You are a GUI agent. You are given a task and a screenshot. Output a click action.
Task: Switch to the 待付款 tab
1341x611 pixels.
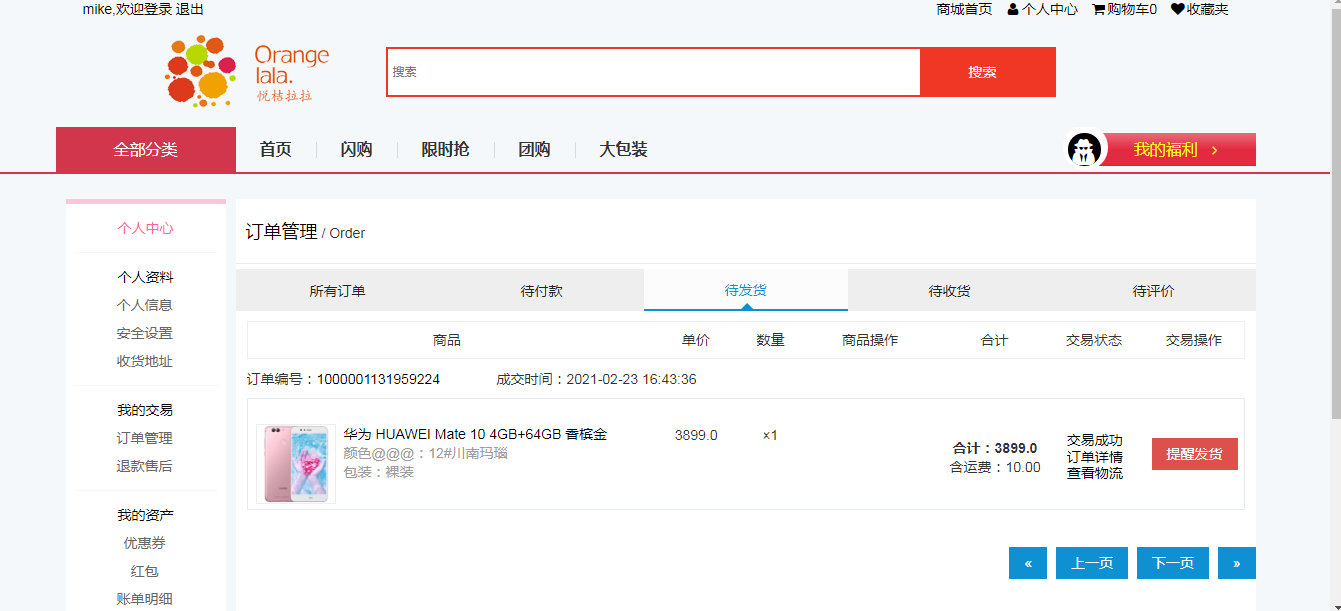(542, 291)
